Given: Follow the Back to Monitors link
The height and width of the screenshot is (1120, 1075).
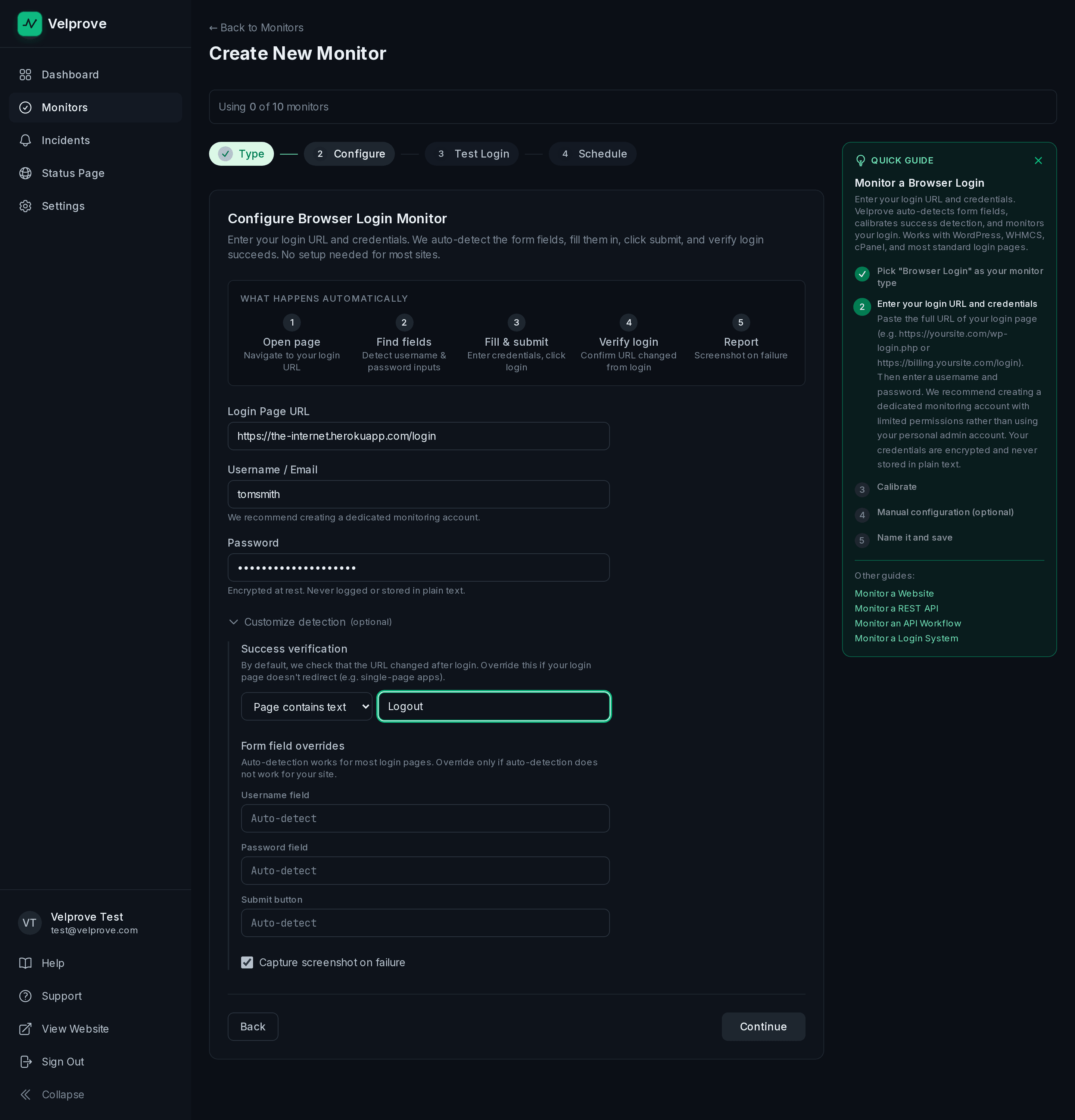Looking at the screenshot, I should [256, 27].
